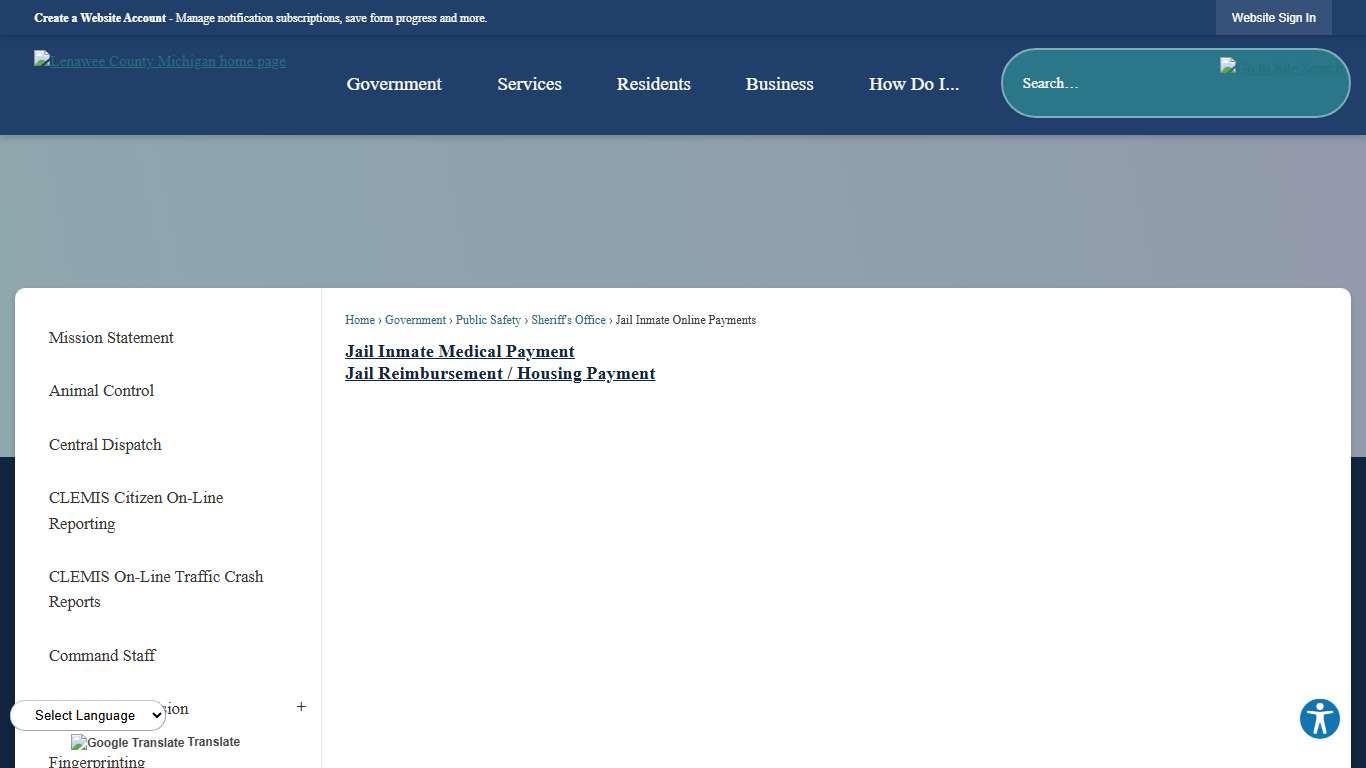
Task: Select the Residents menu item
Action: pyautogui.click(x=653, y=84)
